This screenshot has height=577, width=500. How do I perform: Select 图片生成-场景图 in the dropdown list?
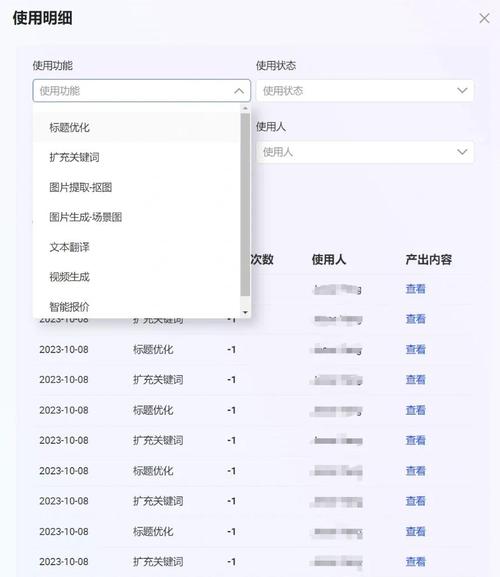tap(137, 217)
